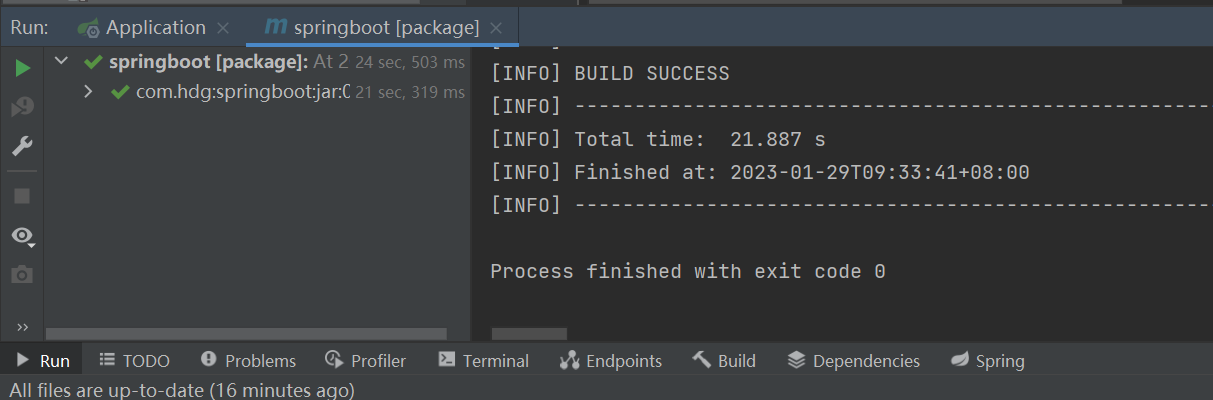Toggle the eye Show options icon

click(22, 236)
